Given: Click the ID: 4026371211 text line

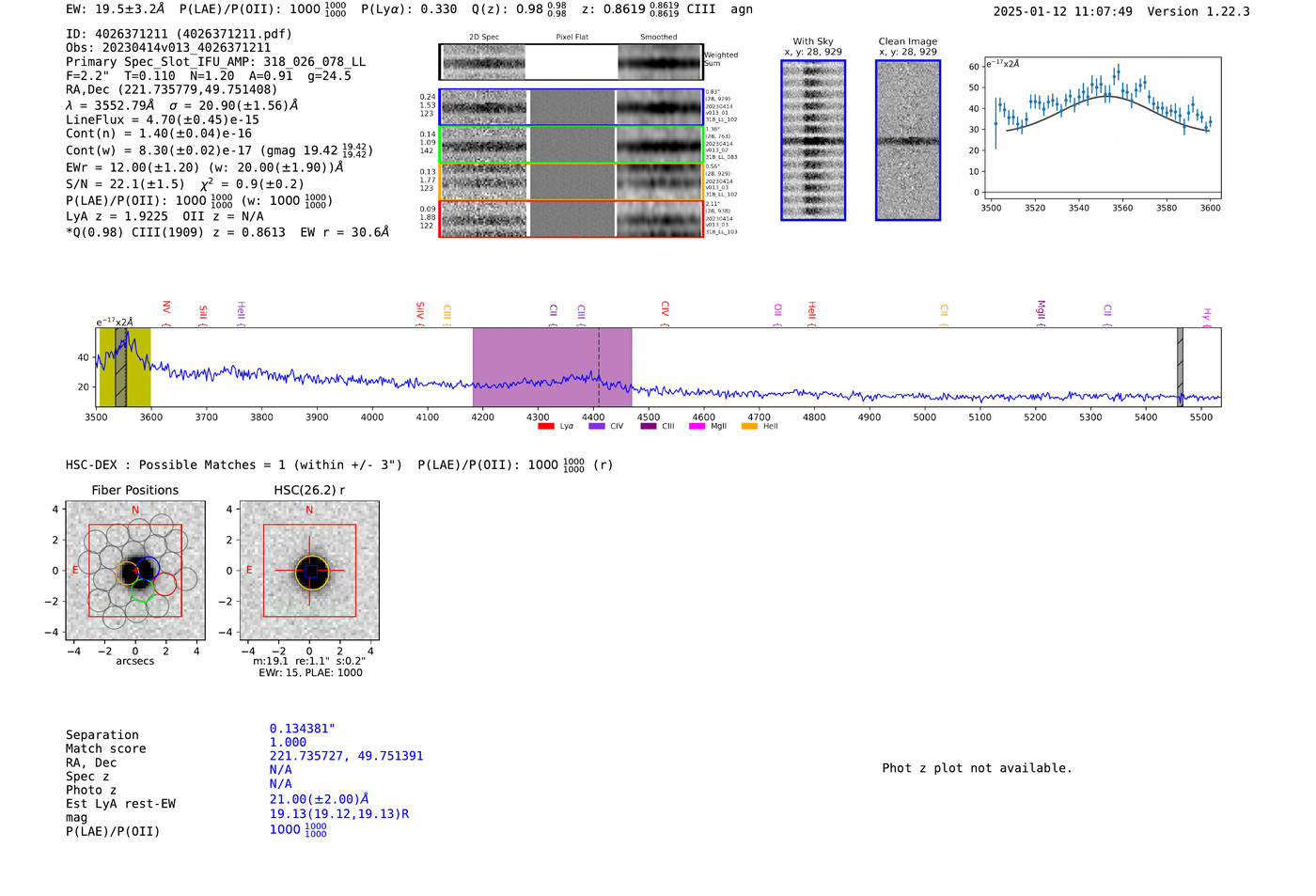Looking at the screenshot, I should coord(179,34).
